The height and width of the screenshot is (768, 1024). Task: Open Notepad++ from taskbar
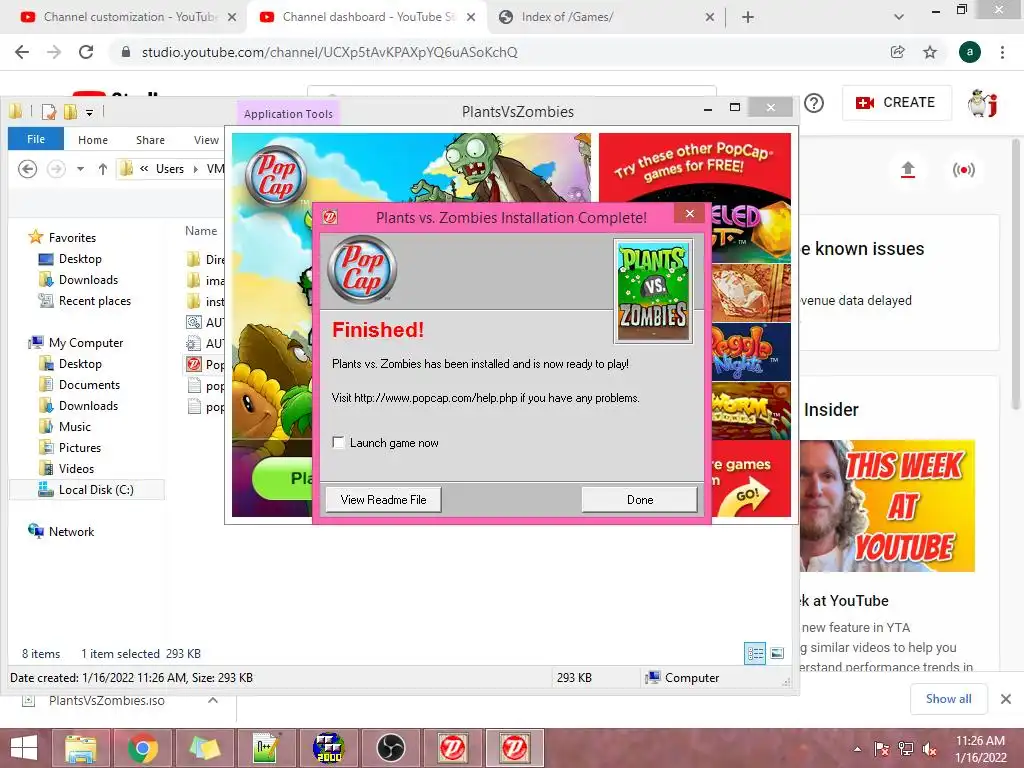tap(266, 748)
